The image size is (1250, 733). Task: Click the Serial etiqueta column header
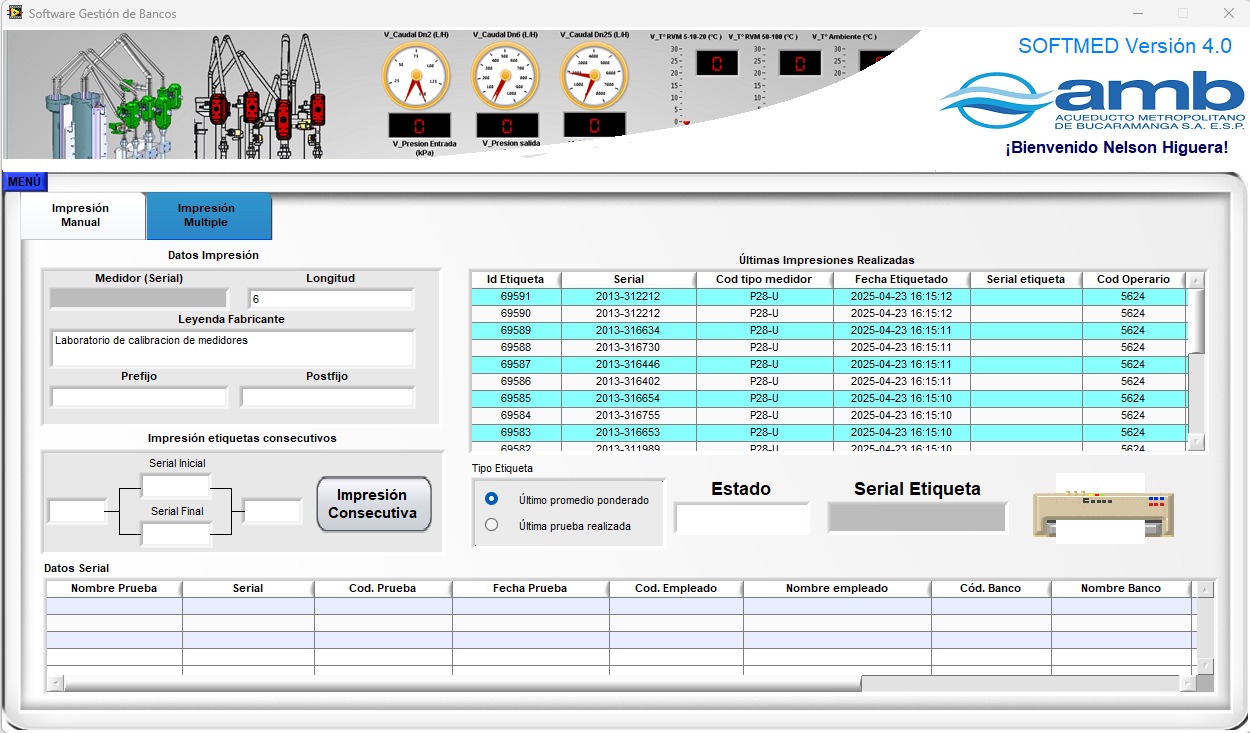(1026, 279)
